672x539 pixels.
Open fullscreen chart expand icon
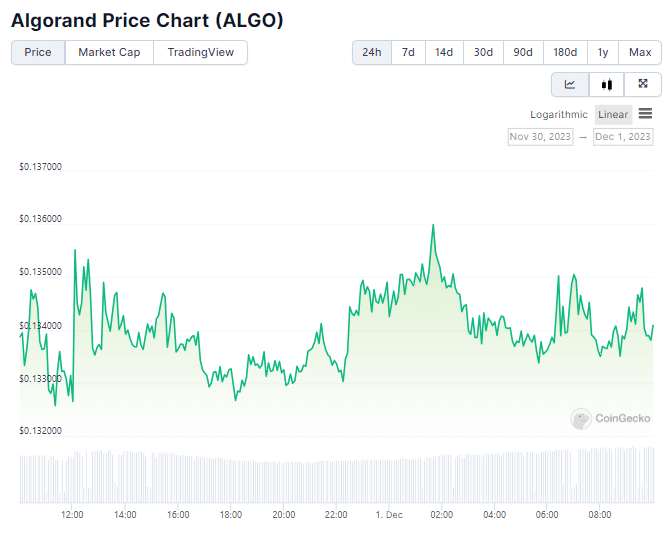tap(643, 84)
